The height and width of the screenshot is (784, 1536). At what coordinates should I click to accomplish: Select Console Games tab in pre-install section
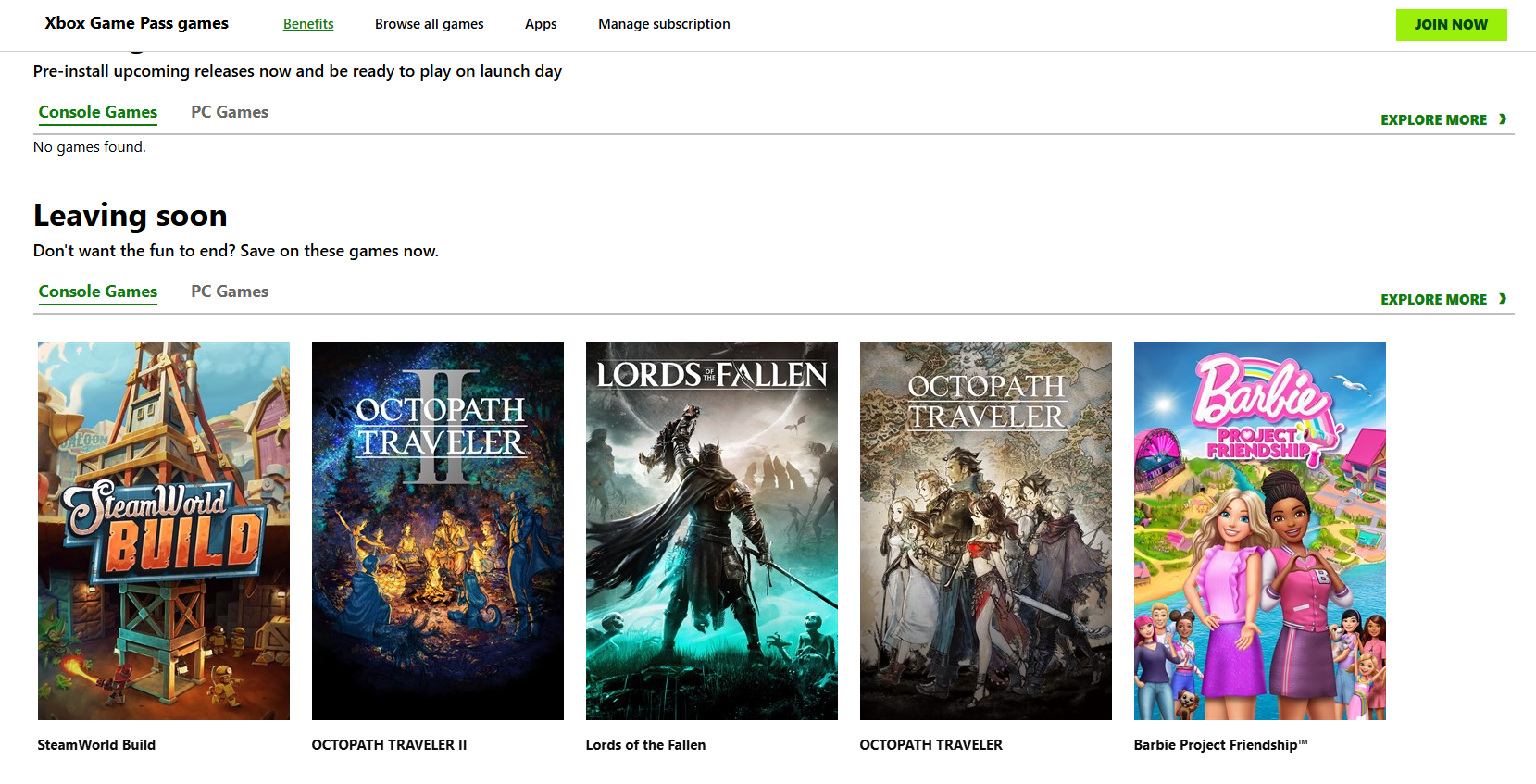coord(98,112)
